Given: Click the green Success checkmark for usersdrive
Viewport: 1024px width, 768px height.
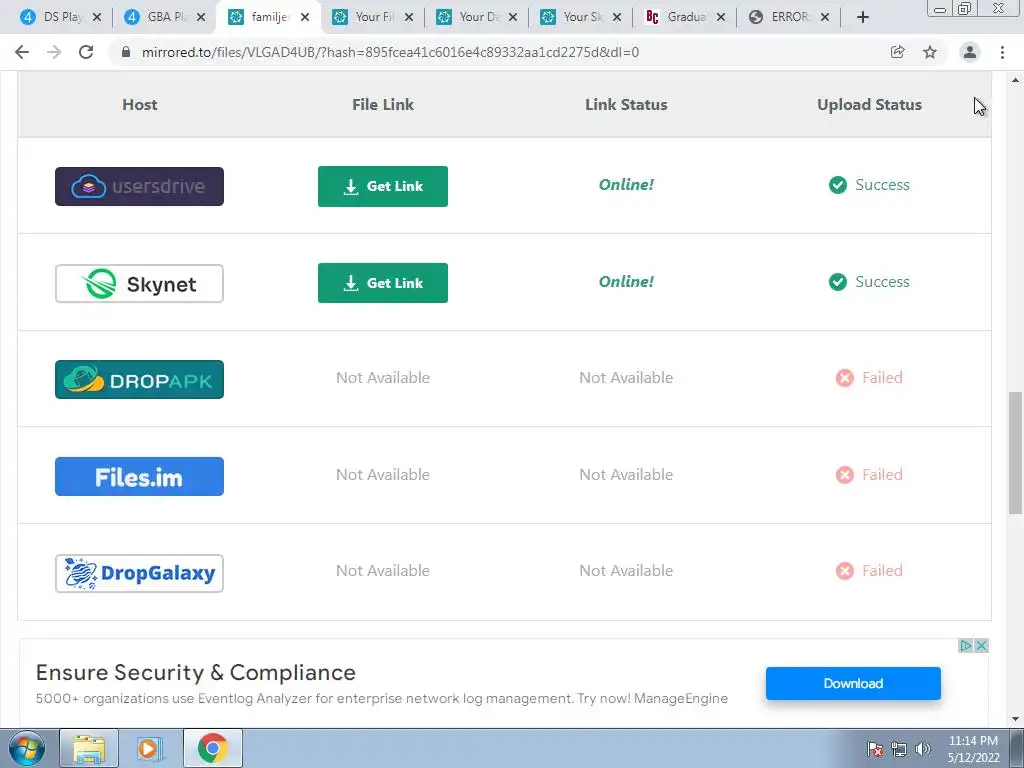Looking at the screenshot, I should click(x=838, y=185).
